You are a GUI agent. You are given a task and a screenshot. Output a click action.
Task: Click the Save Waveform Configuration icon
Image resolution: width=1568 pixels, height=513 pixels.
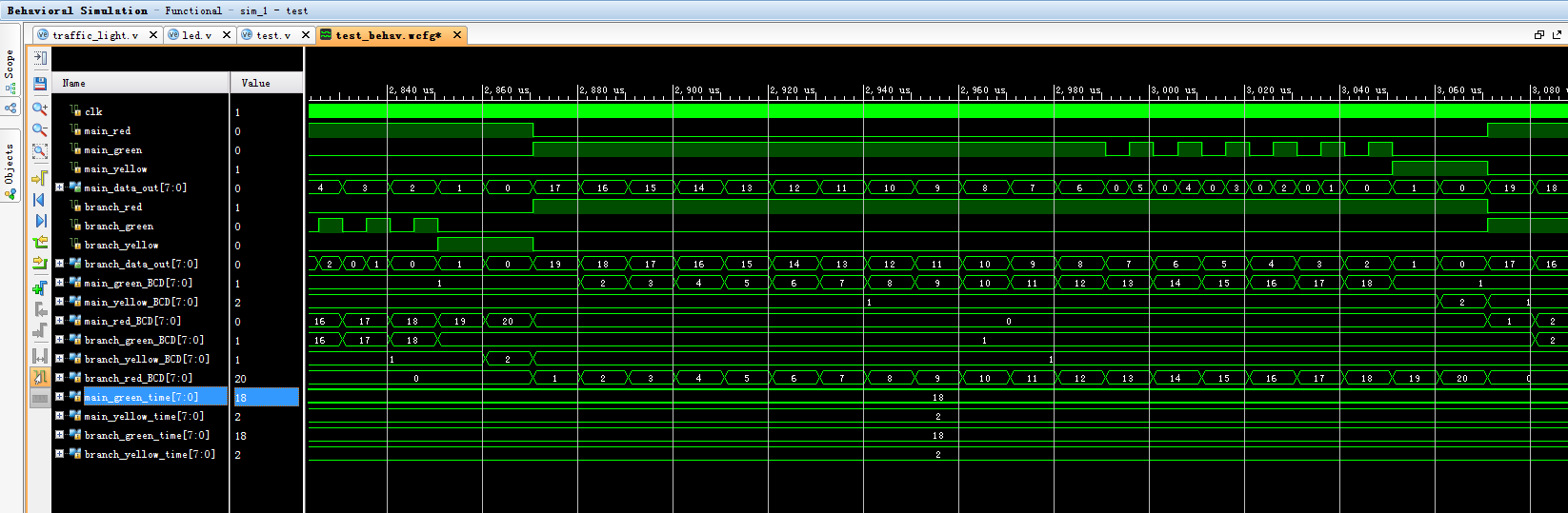pos(40,84)
